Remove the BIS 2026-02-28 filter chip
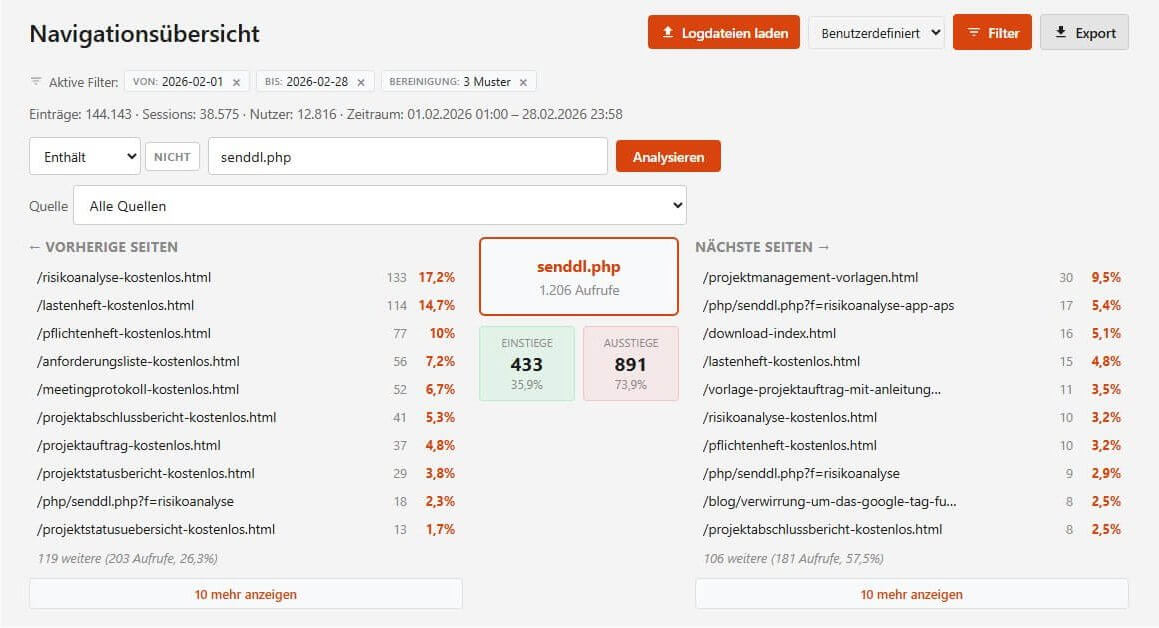This screenshot has height=628, width=1159. (361, 82)
